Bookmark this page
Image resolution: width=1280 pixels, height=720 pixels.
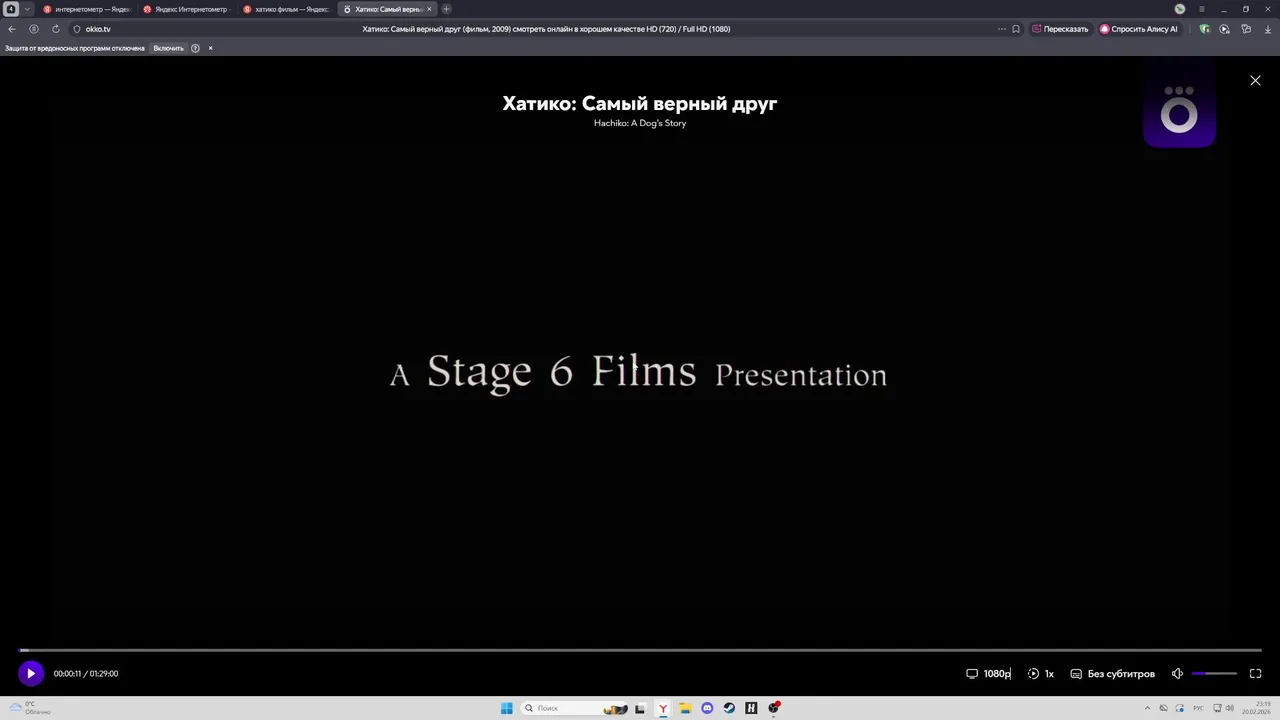pos(1016,29)
